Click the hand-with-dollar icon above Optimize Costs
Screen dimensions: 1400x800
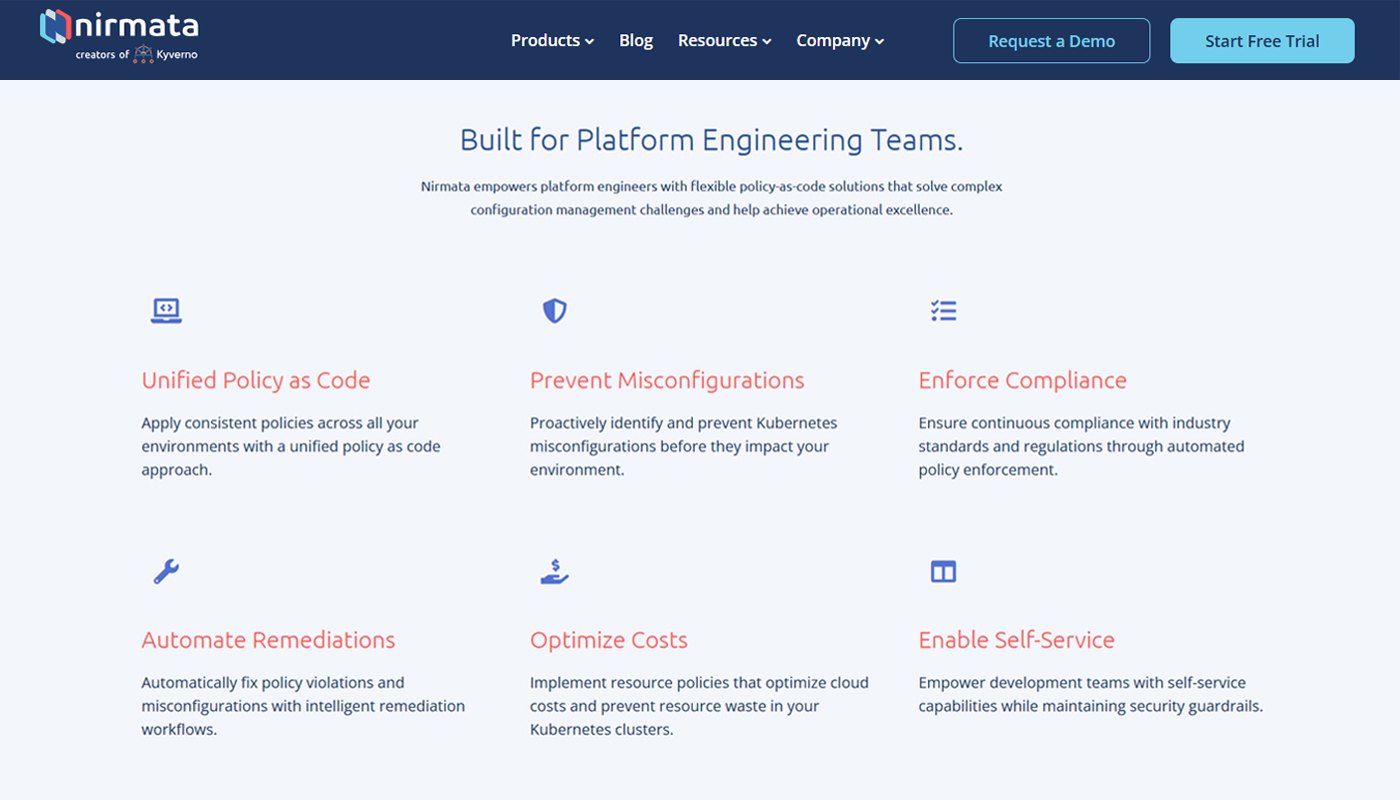[x=554, y=571]
